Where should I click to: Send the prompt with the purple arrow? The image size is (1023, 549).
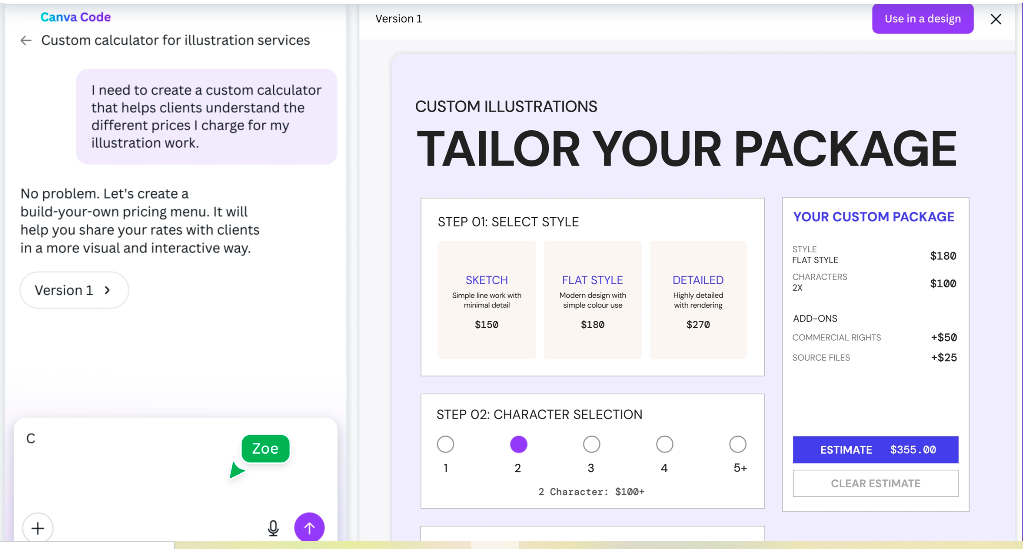pos(309,527)
